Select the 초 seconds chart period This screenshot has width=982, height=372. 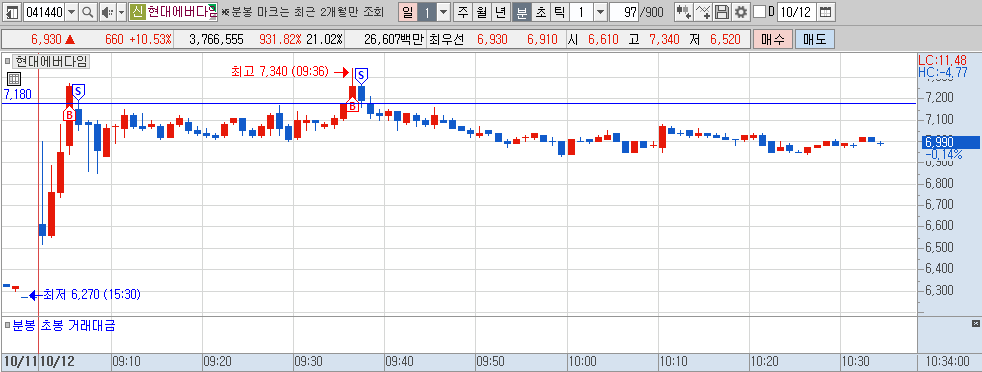point(540,11)
